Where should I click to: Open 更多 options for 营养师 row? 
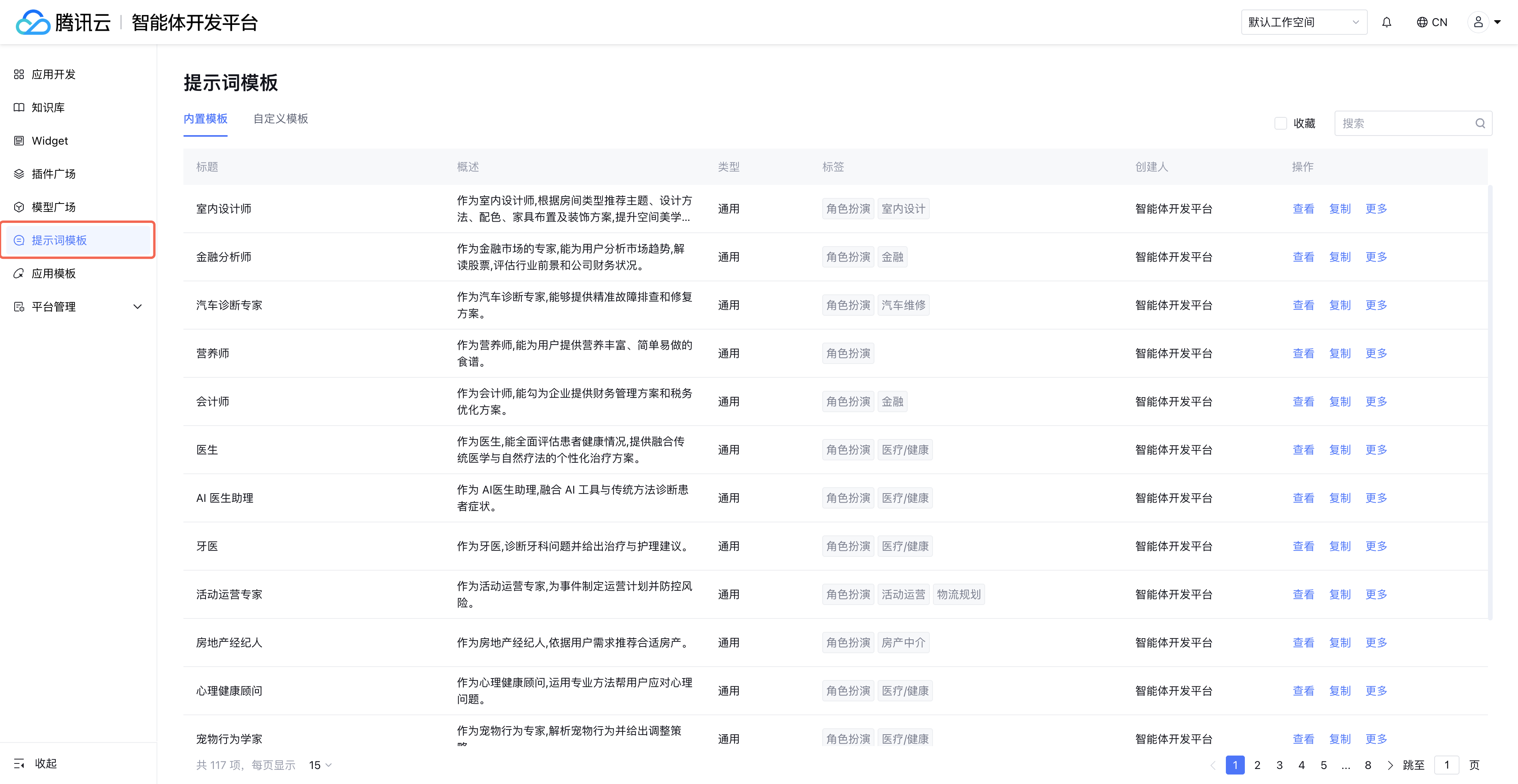pyautogui.click(x=1376, y=353)
